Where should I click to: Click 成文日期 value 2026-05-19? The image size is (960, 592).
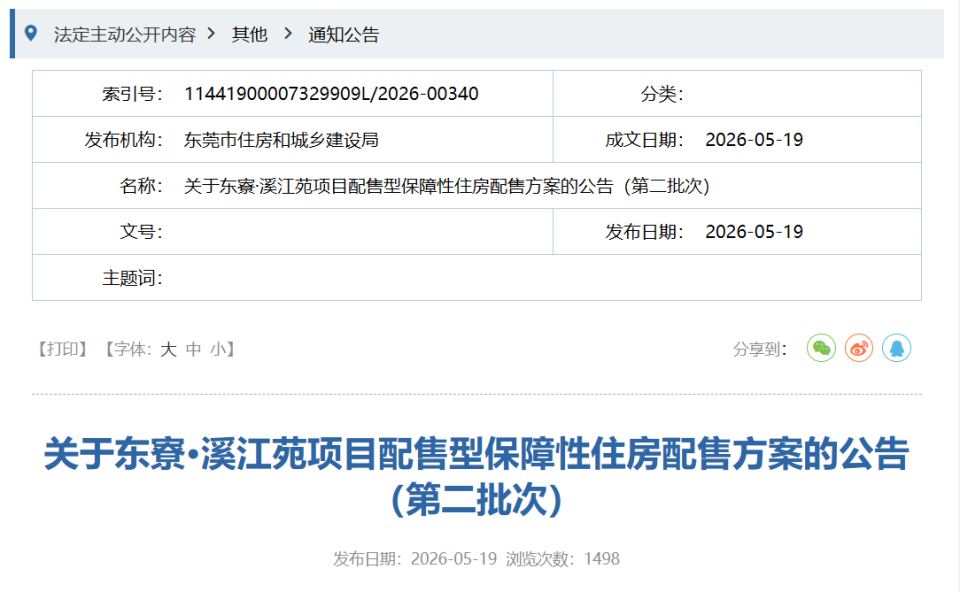[754, 140]
